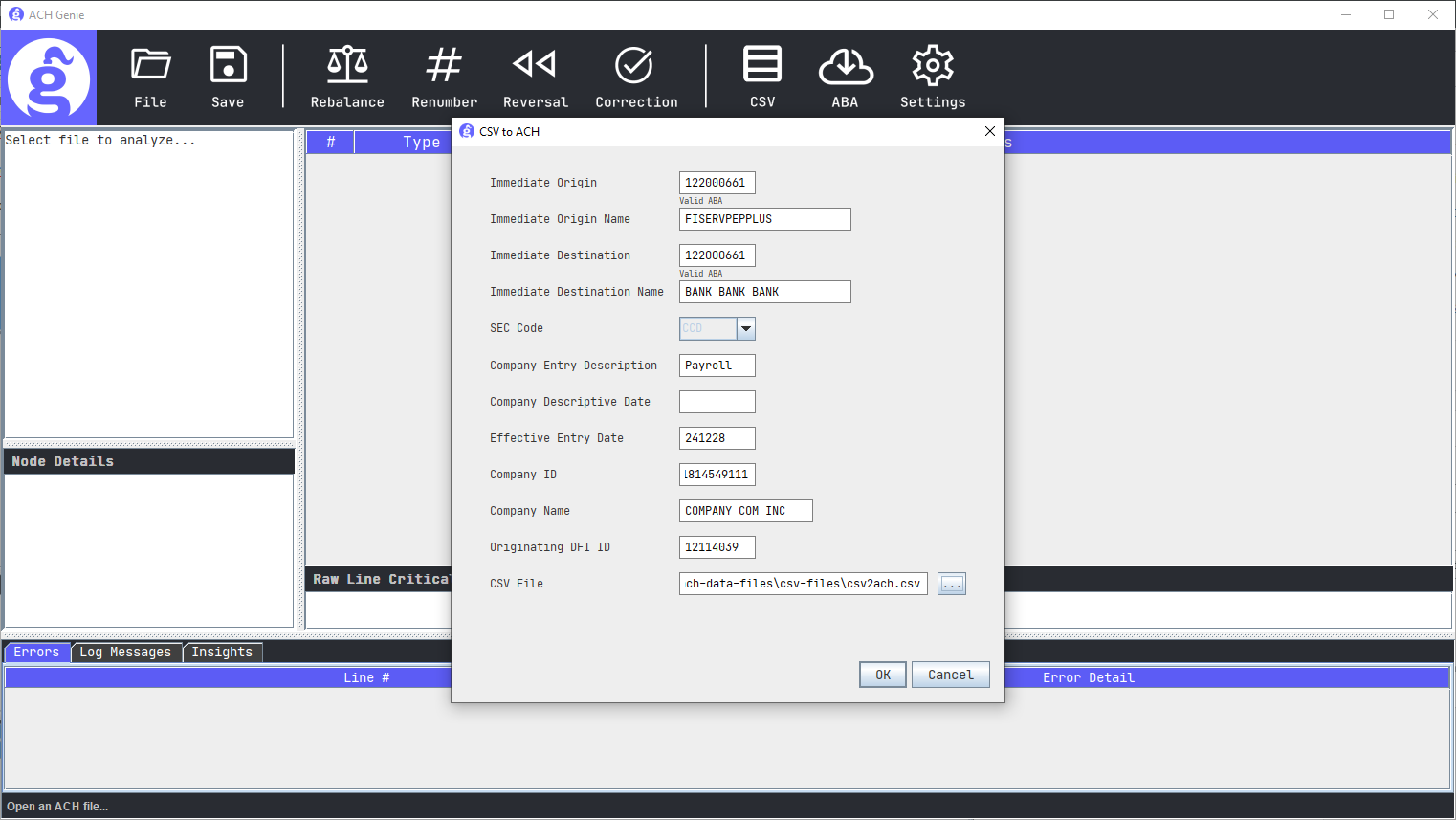Open the Settings gear icon

(x=933, y=65)
